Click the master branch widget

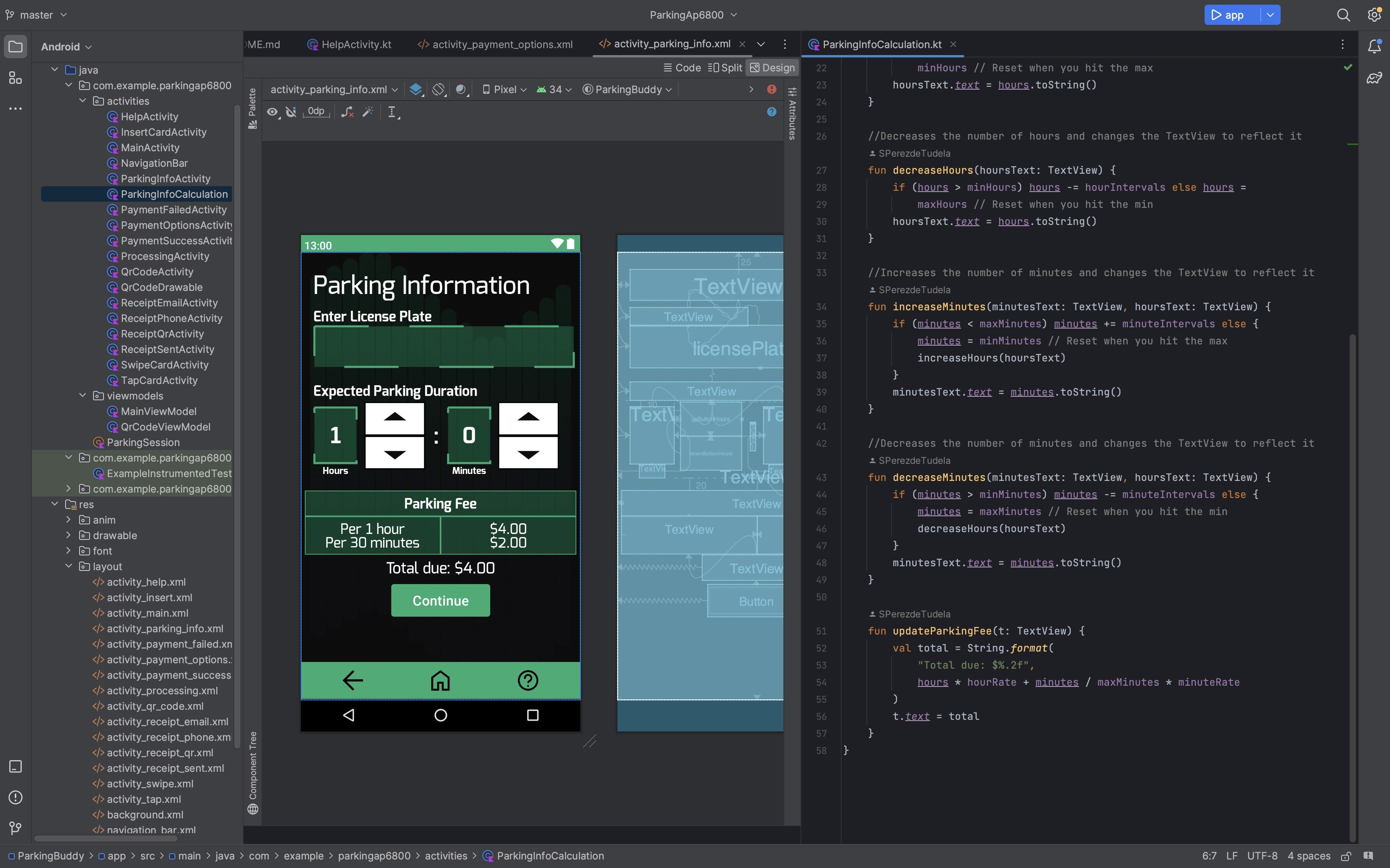tap(36, 15)
